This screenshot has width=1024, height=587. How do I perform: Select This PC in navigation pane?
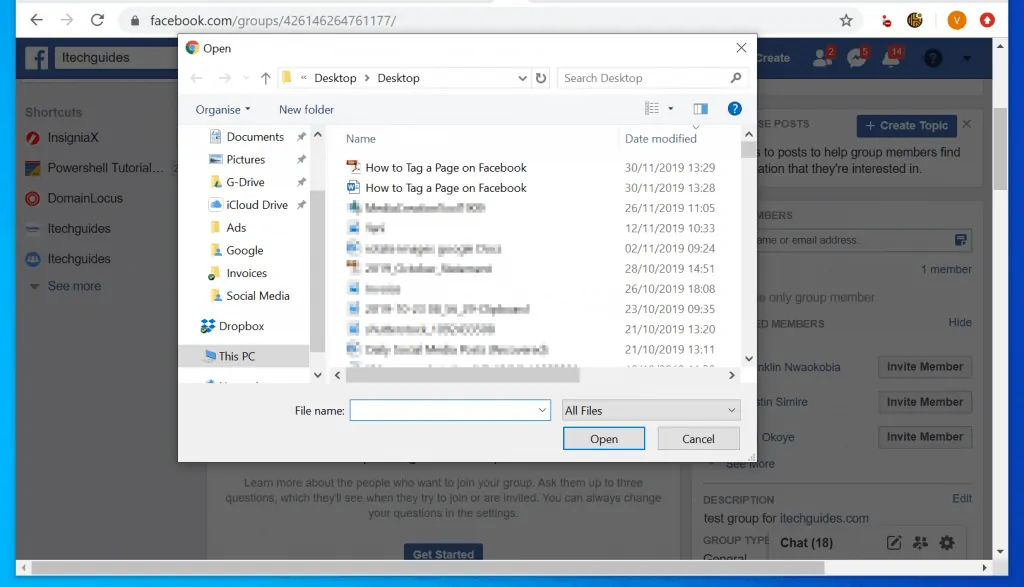click(x=236, y=357)
